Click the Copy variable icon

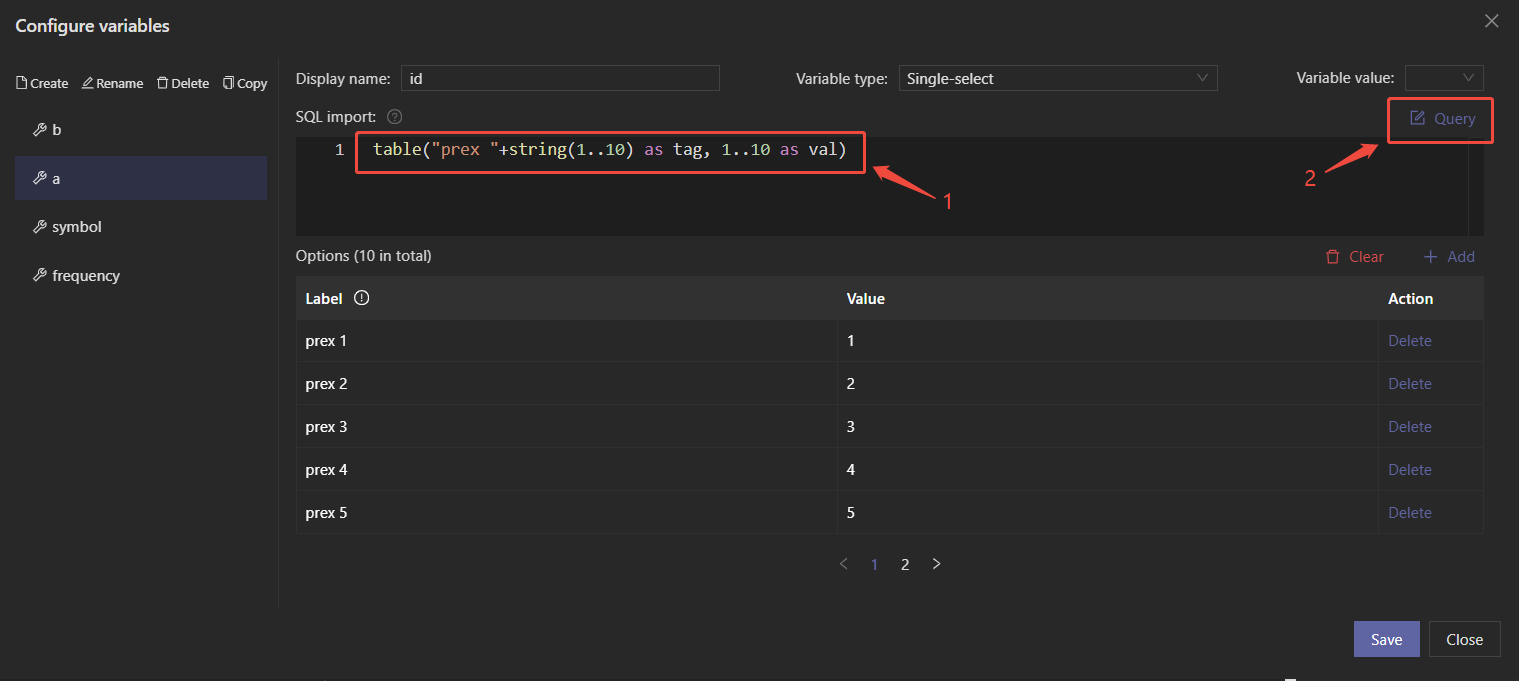[229, 84]
